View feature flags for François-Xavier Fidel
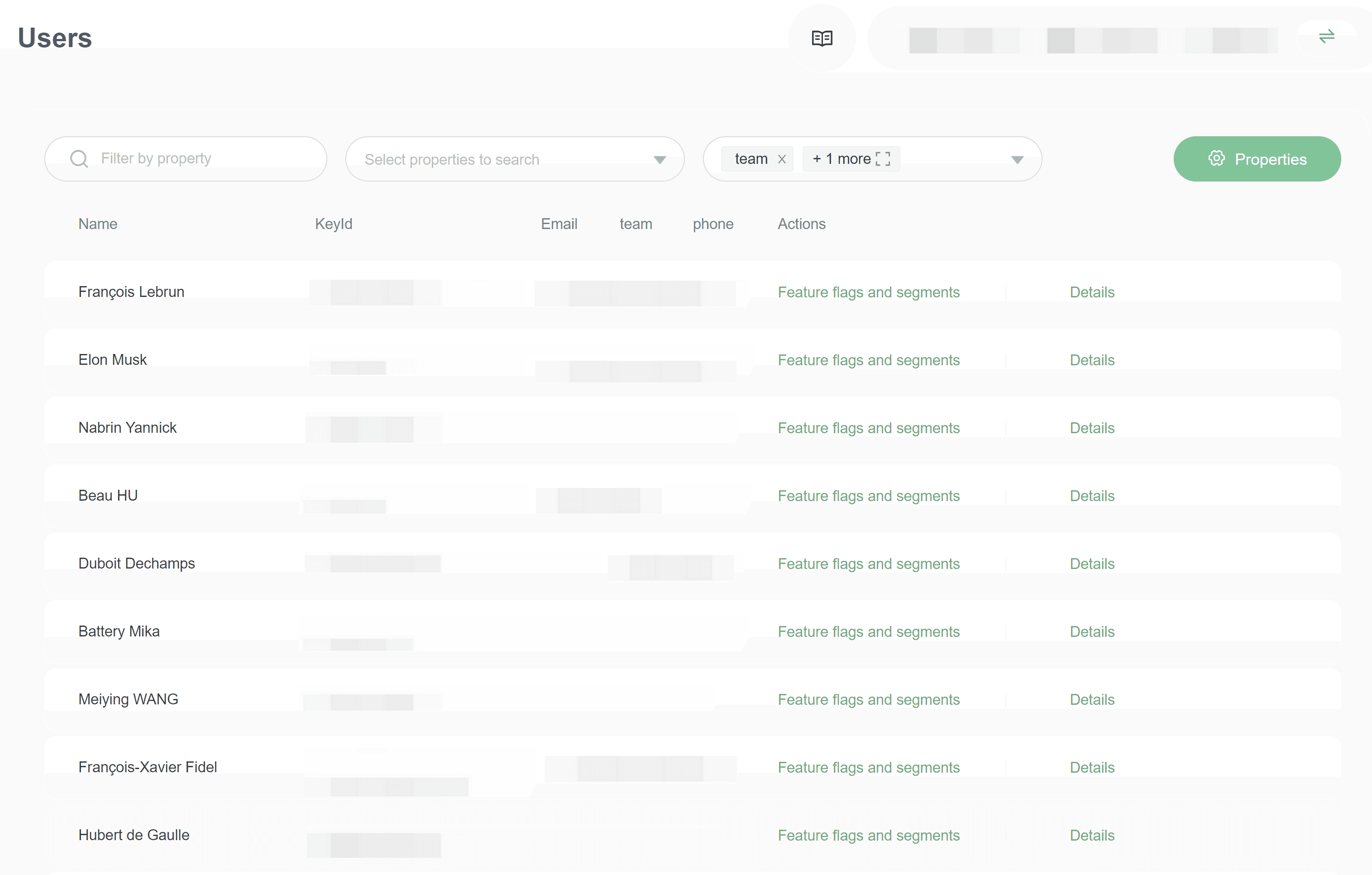 [868, 767]
